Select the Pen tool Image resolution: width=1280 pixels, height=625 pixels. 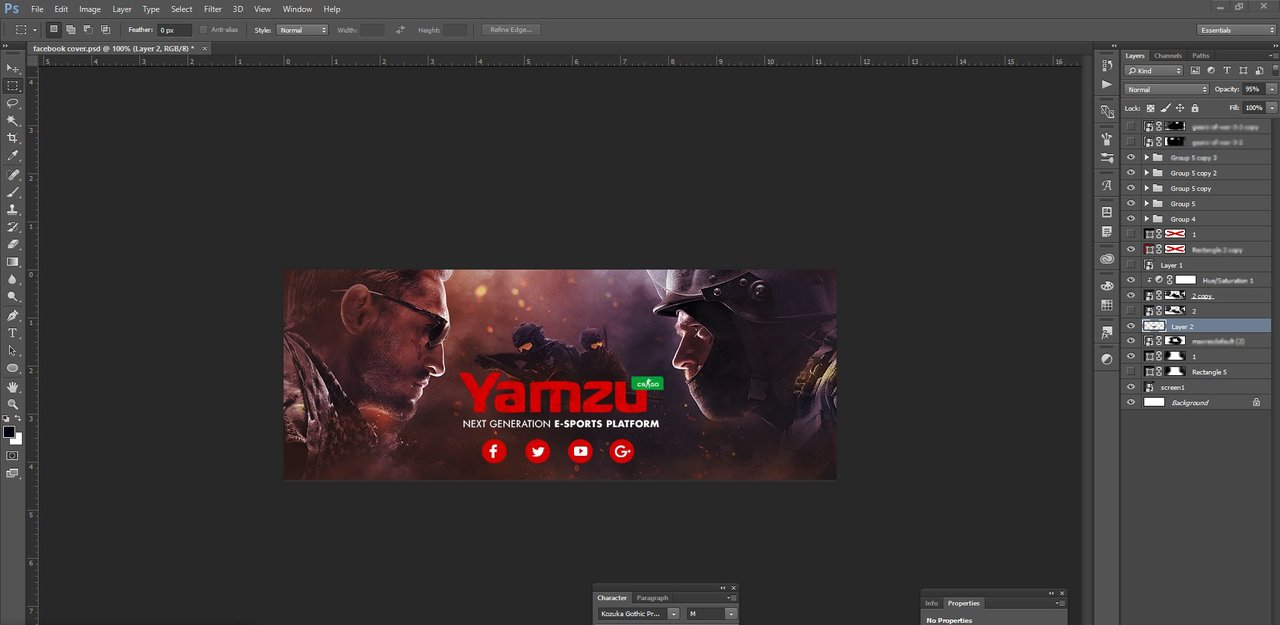coord(13,315)
